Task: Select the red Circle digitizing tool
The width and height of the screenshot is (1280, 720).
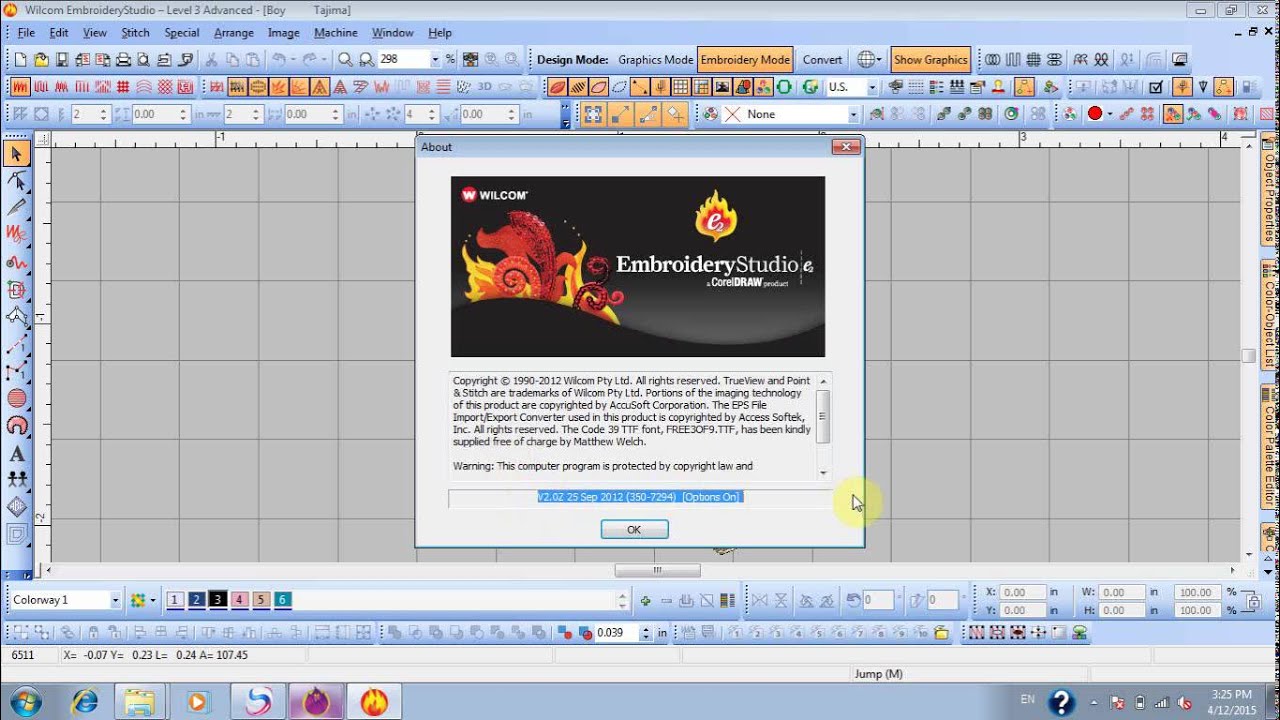Action: point(16,398)
